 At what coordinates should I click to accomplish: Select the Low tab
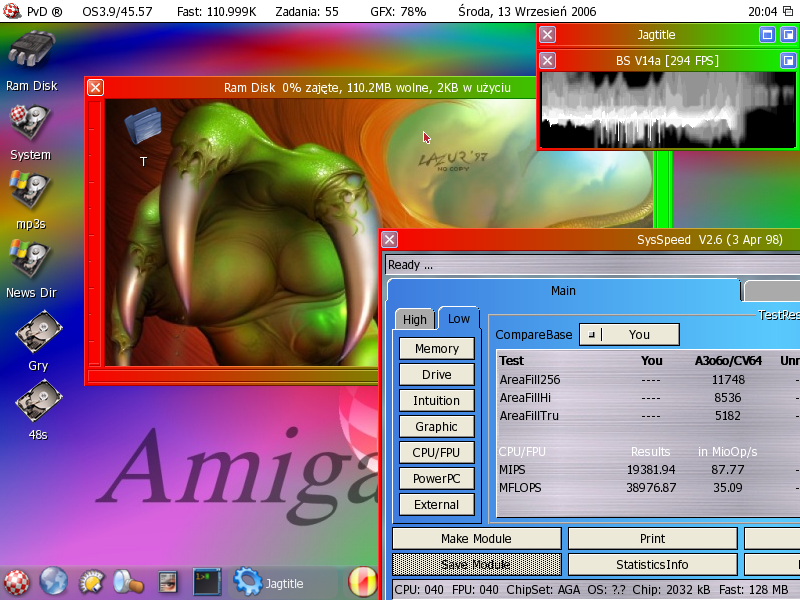click(x=459, y=318)
